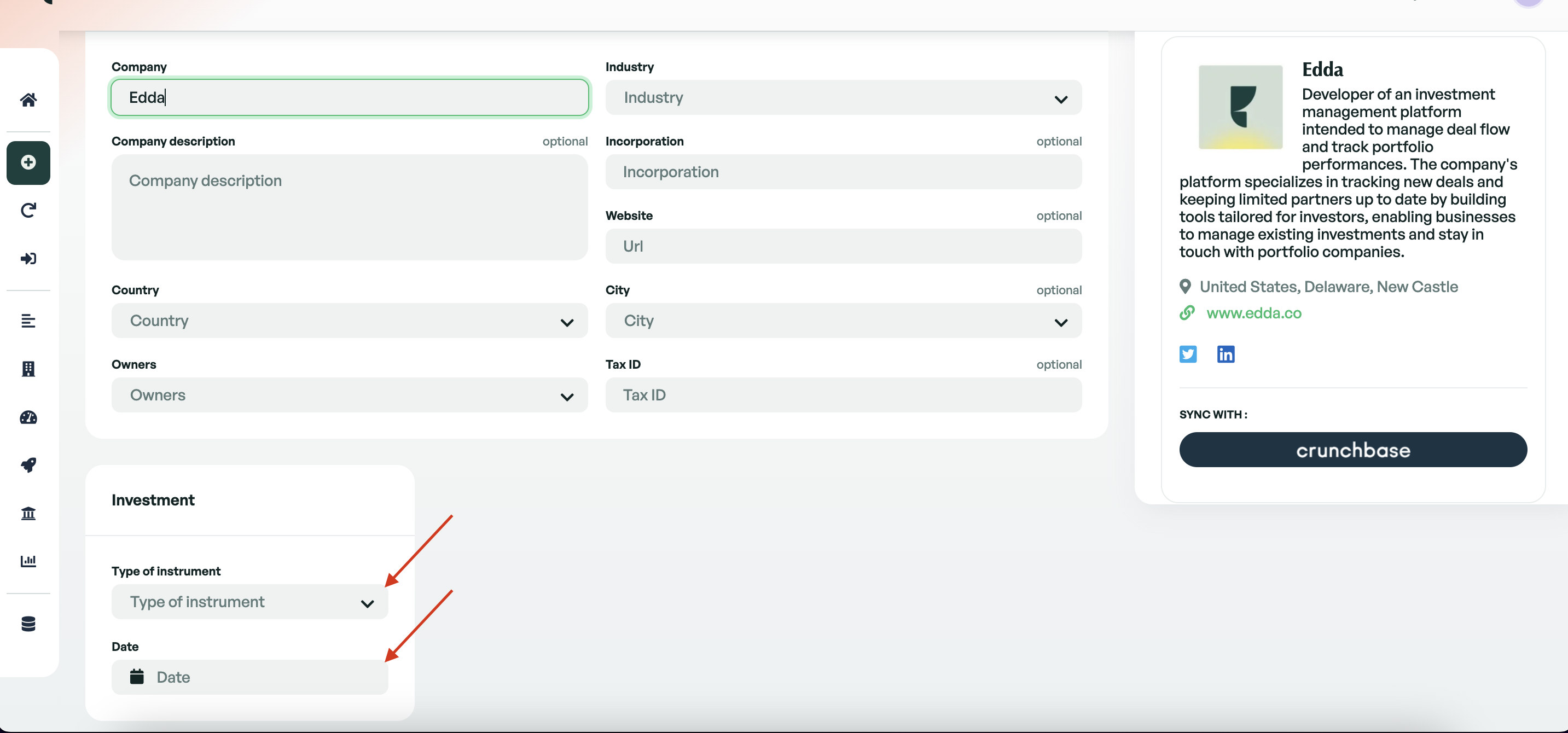Expand the Owners dropdown

(350, 395)
